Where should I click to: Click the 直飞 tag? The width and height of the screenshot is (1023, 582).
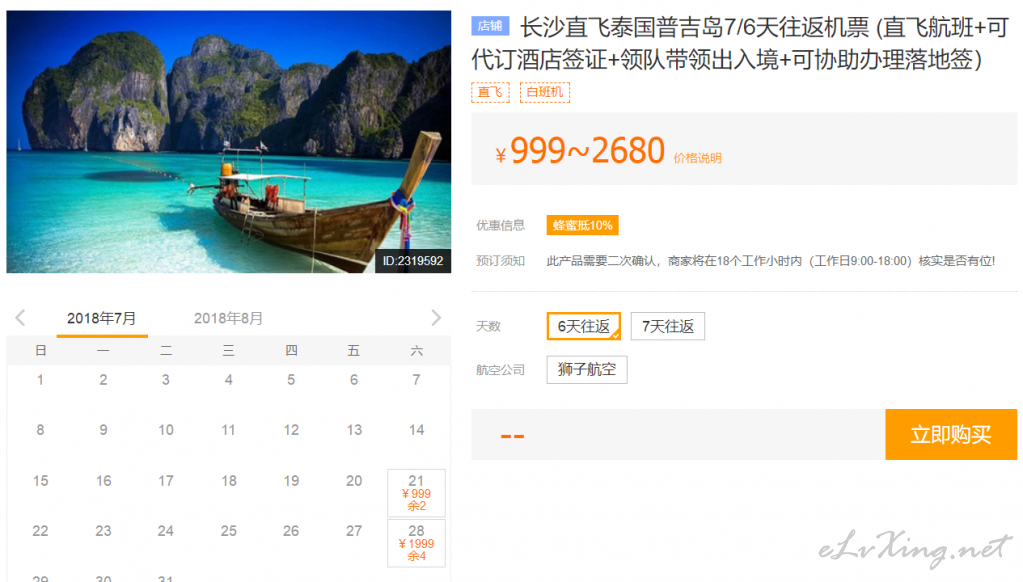490,92
